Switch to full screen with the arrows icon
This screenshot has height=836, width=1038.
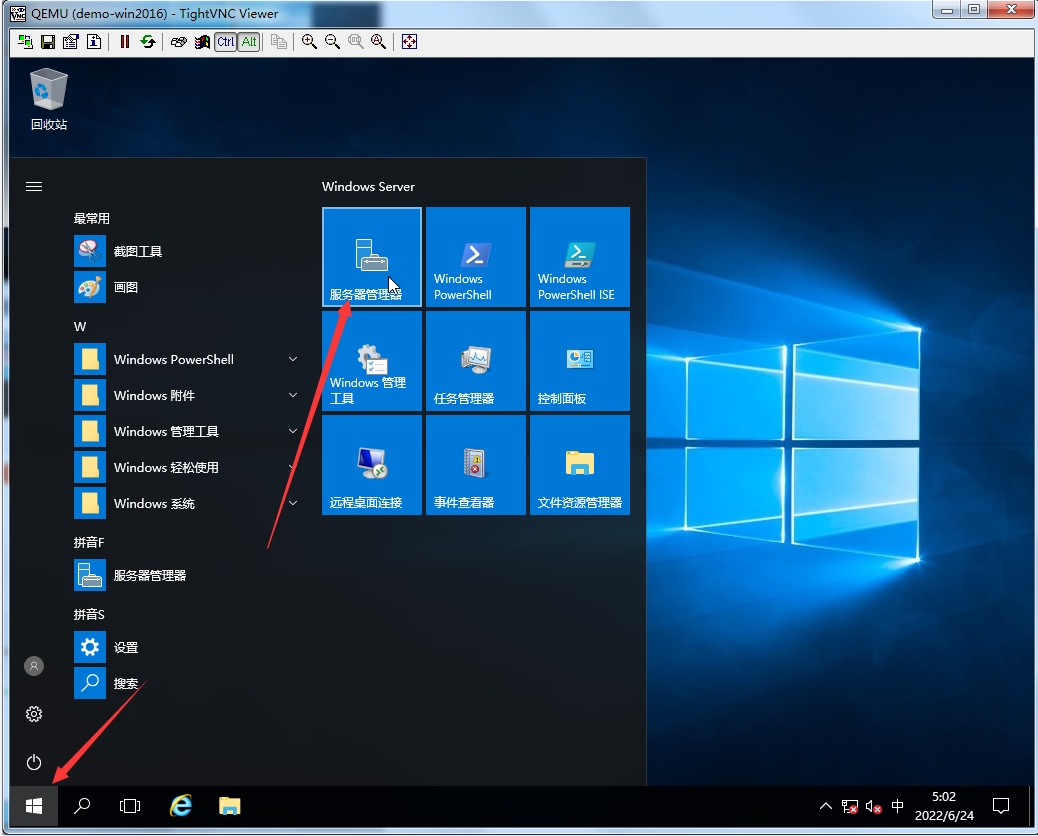409,42
